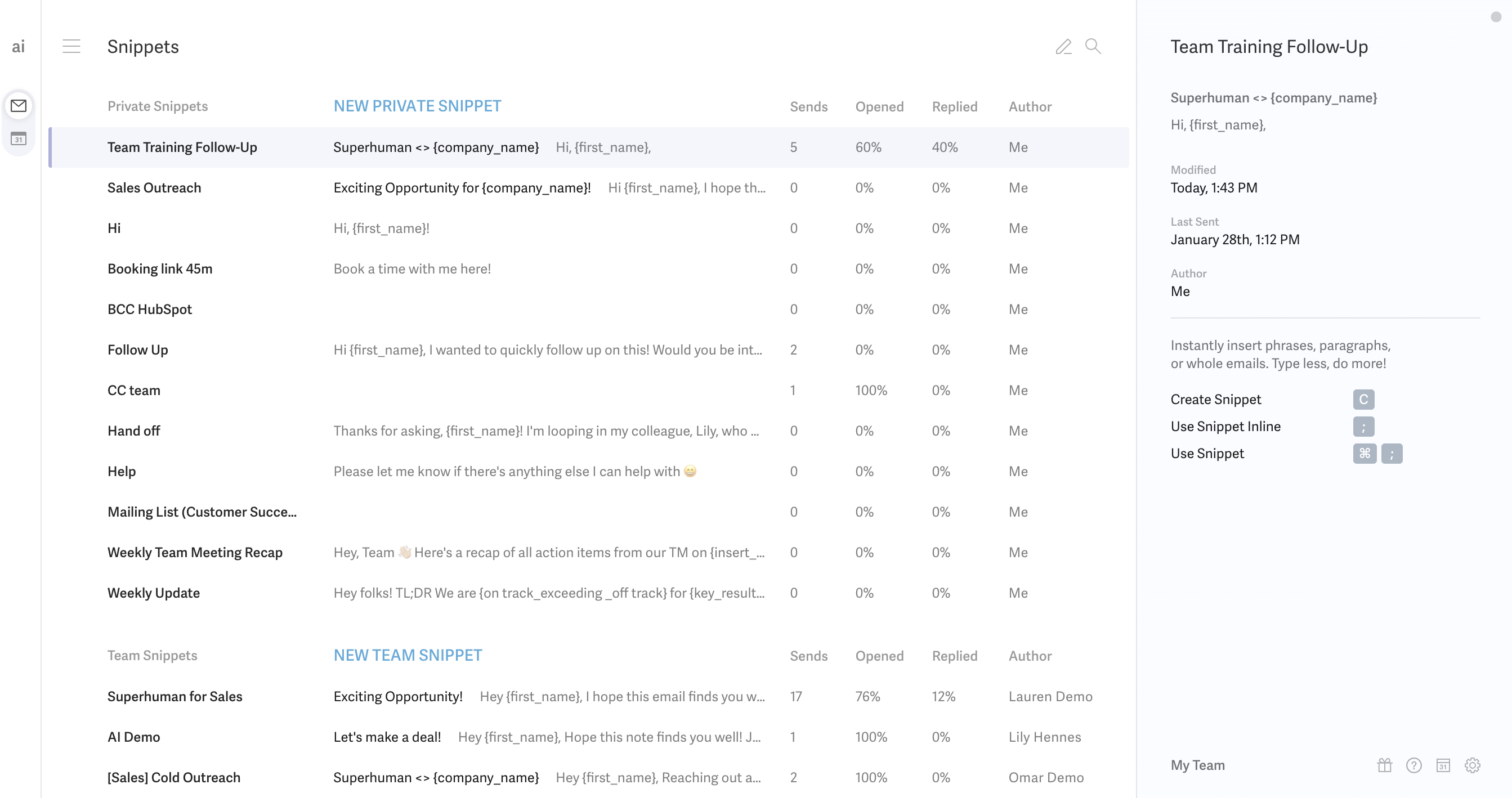Create a NEW TEAM SNIPPET
The width and height of the screenshot is (1512, 798).
click(408, 655)
